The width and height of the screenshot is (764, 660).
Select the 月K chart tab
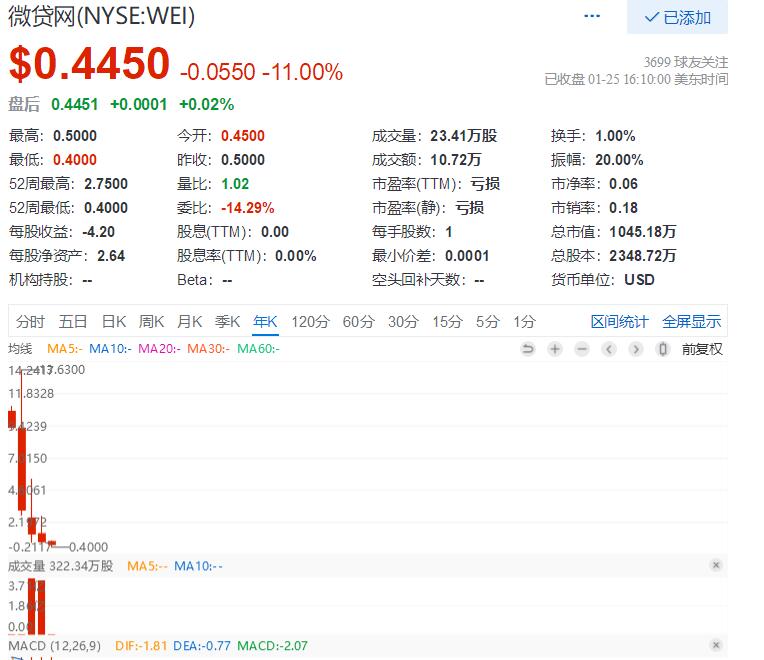(x=190, y=321)
